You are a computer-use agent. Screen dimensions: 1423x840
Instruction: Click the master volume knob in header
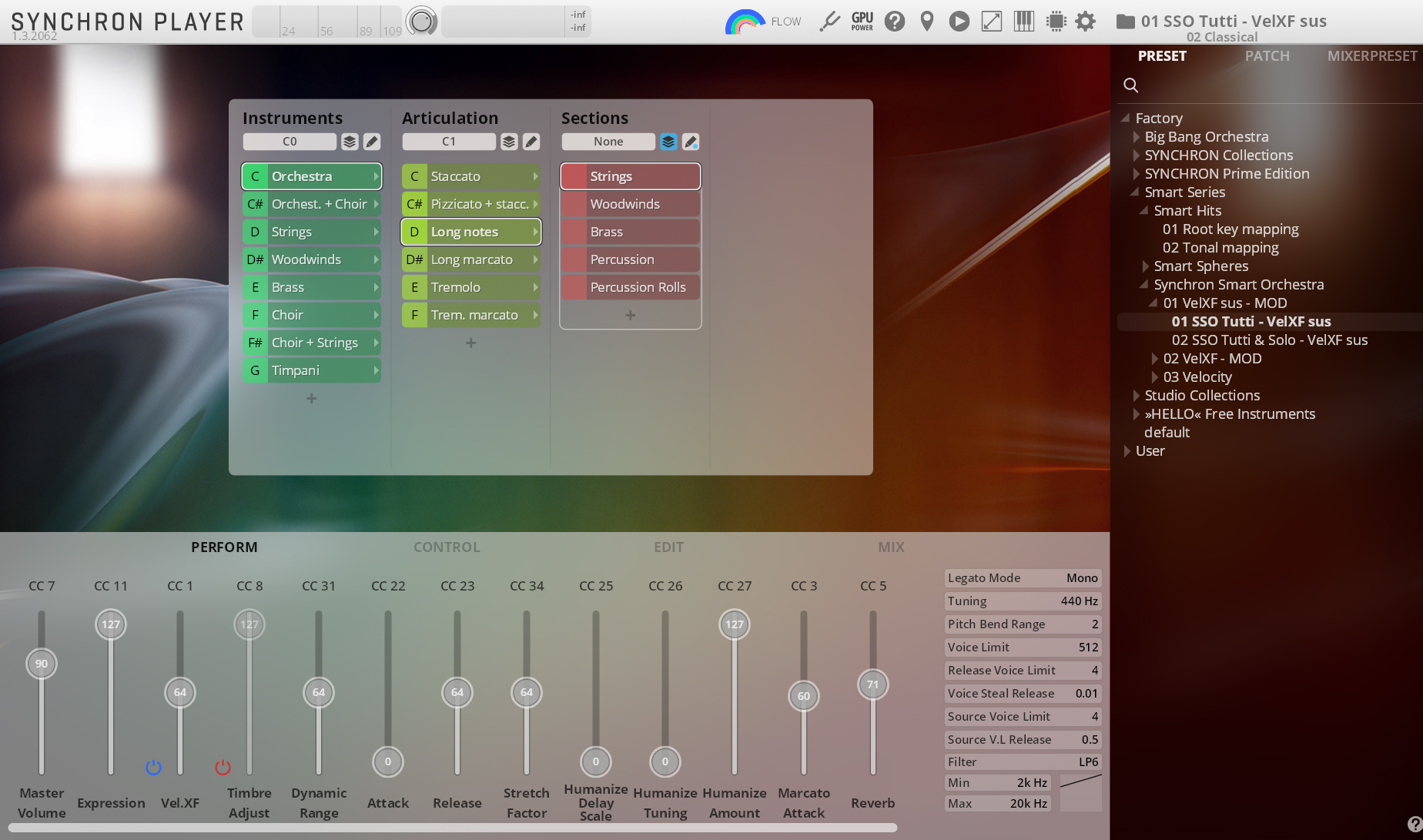(421, 21)
